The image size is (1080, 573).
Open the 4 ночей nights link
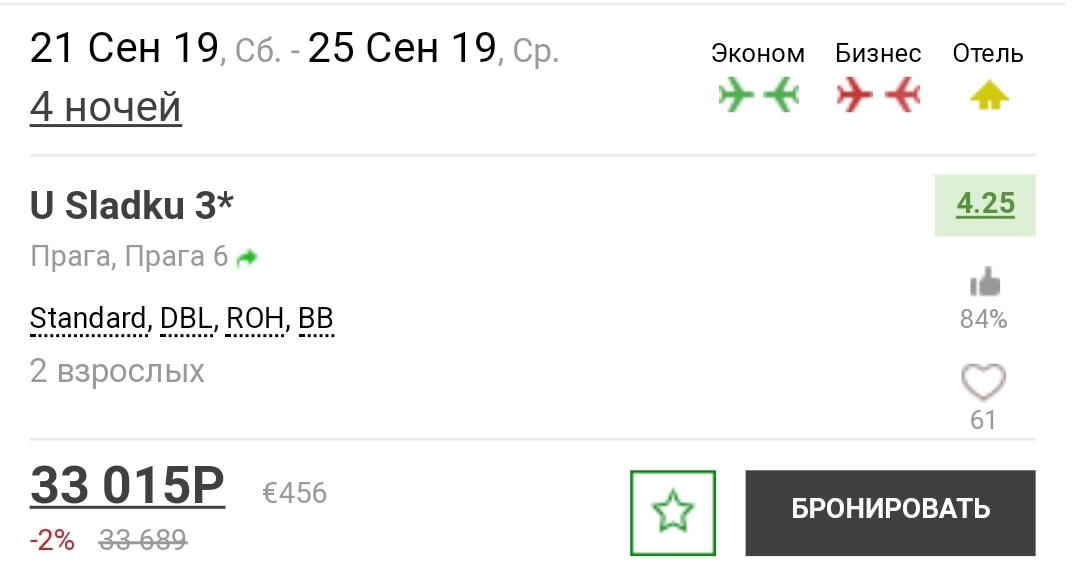coord(105,107)
